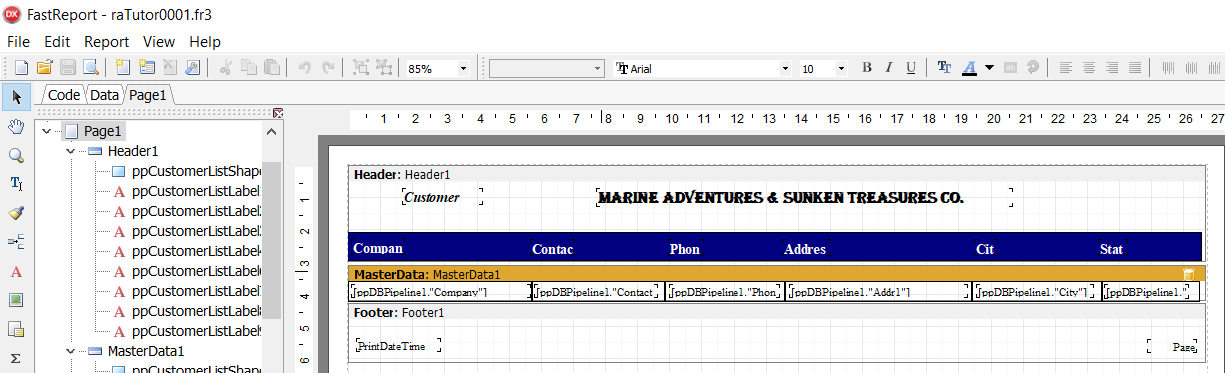This screenshot has height=373, width=1225.
Task: Collapse the MasterData1 tree node
Action: [x=70, y=351]
